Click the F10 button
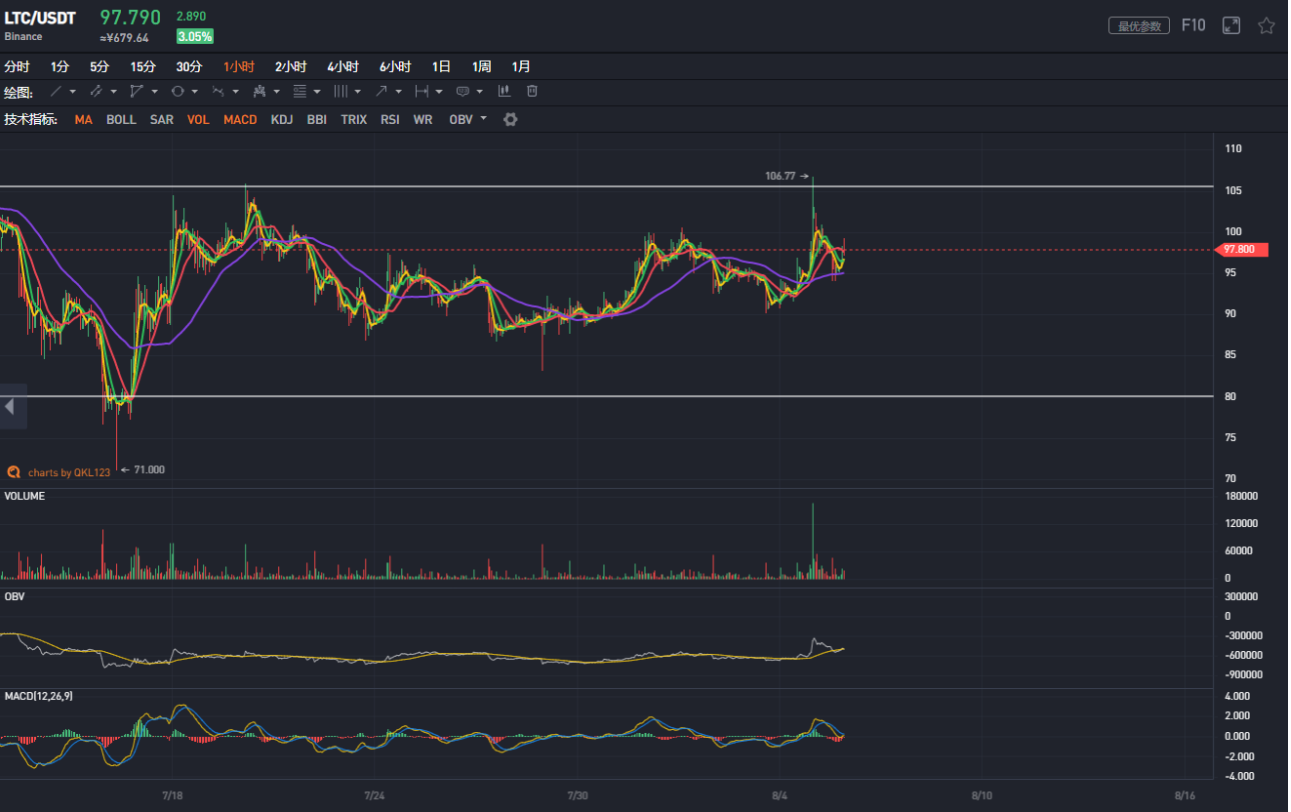The height and width of the screenshot is (812, 1291). (1193, 25)
